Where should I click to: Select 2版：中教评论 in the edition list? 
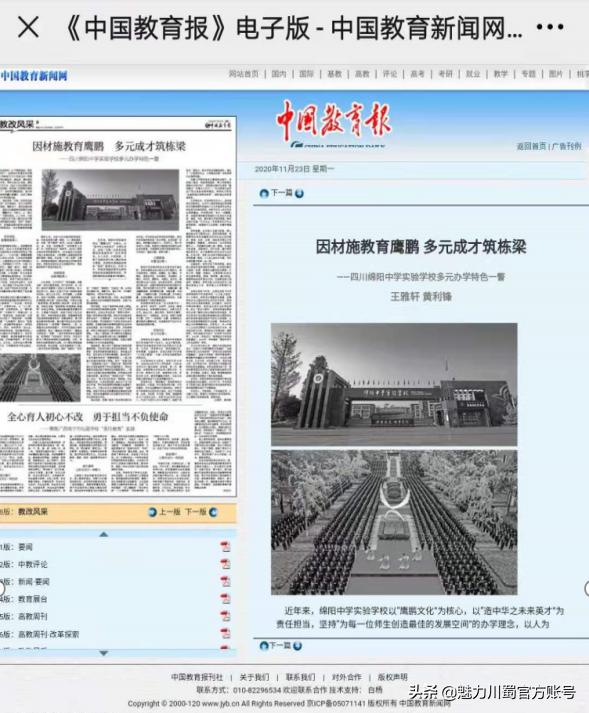tap(24, 564)
